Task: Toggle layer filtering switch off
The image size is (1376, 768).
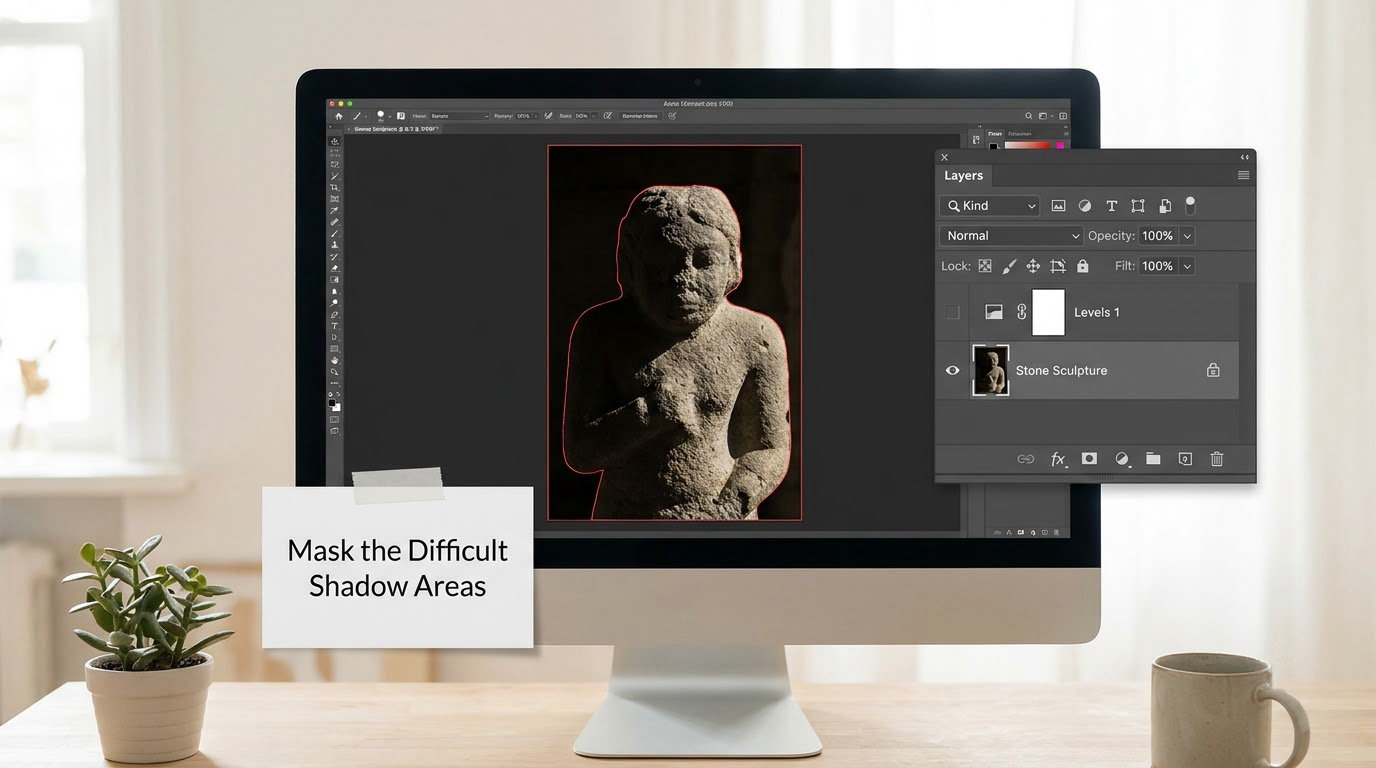Action: pyautogui.click(x=1190, y=205)
